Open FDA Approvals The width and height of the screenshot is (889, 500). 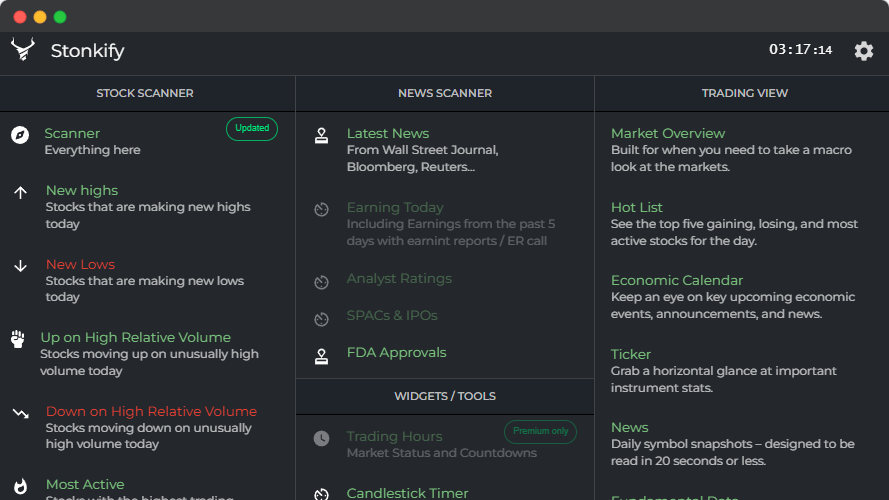396,353
